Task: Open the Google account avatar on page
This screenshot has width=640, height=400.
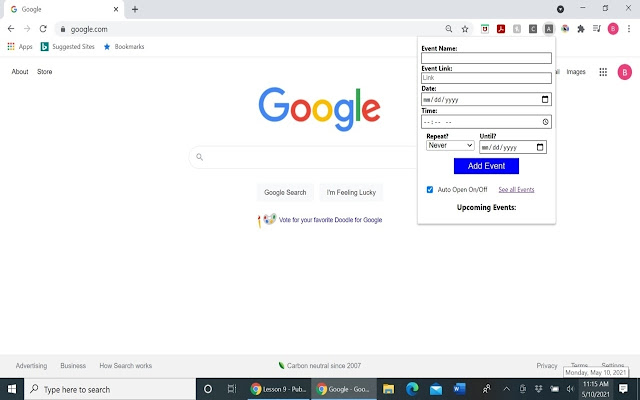Action: [624, 72]
